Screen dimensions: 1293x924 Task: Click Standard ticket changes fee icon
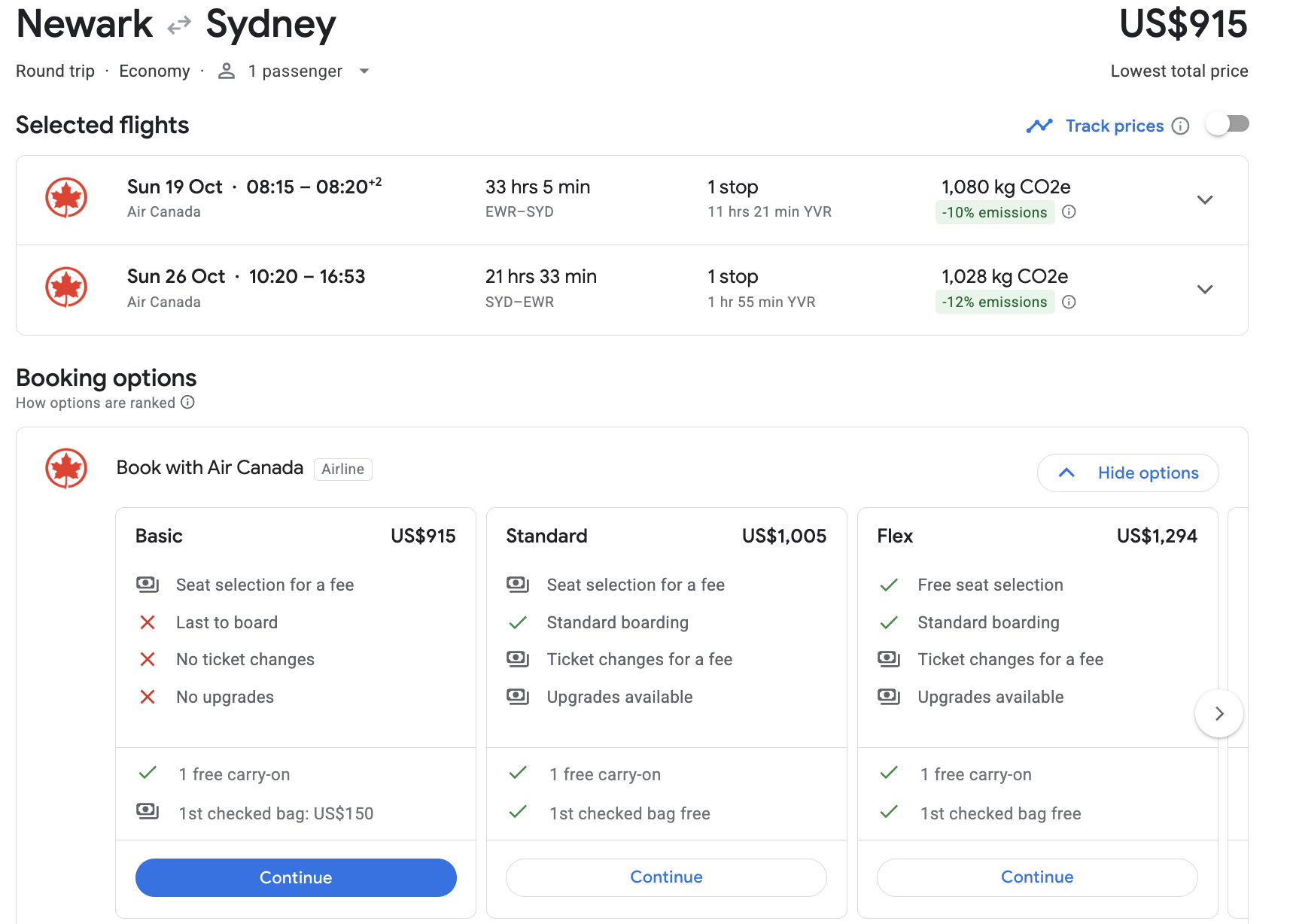(x=518, y=659)
